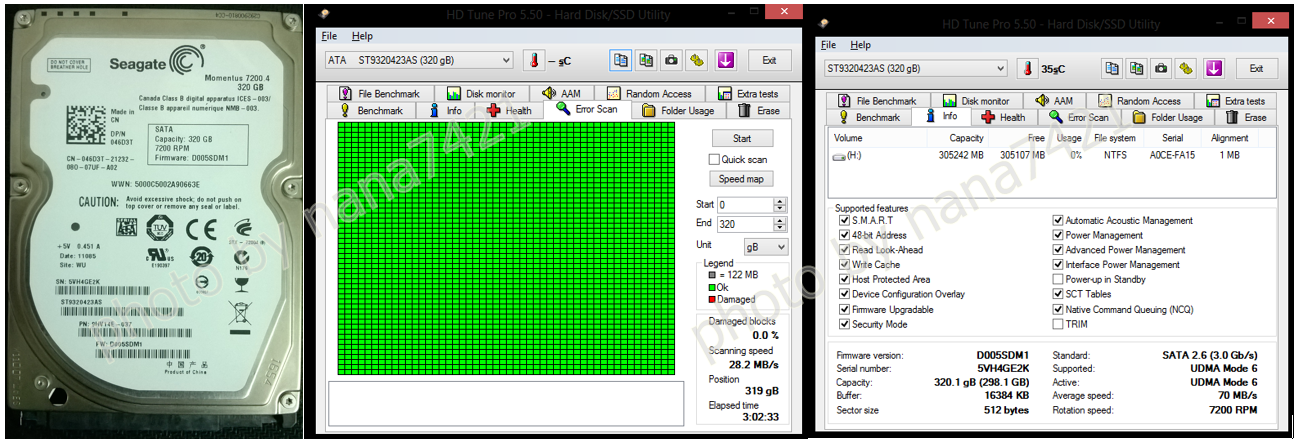1305x446 pixels.
Task: Copy info to clipboard icon in Info window toolbar
Action: click(1112, 68)
